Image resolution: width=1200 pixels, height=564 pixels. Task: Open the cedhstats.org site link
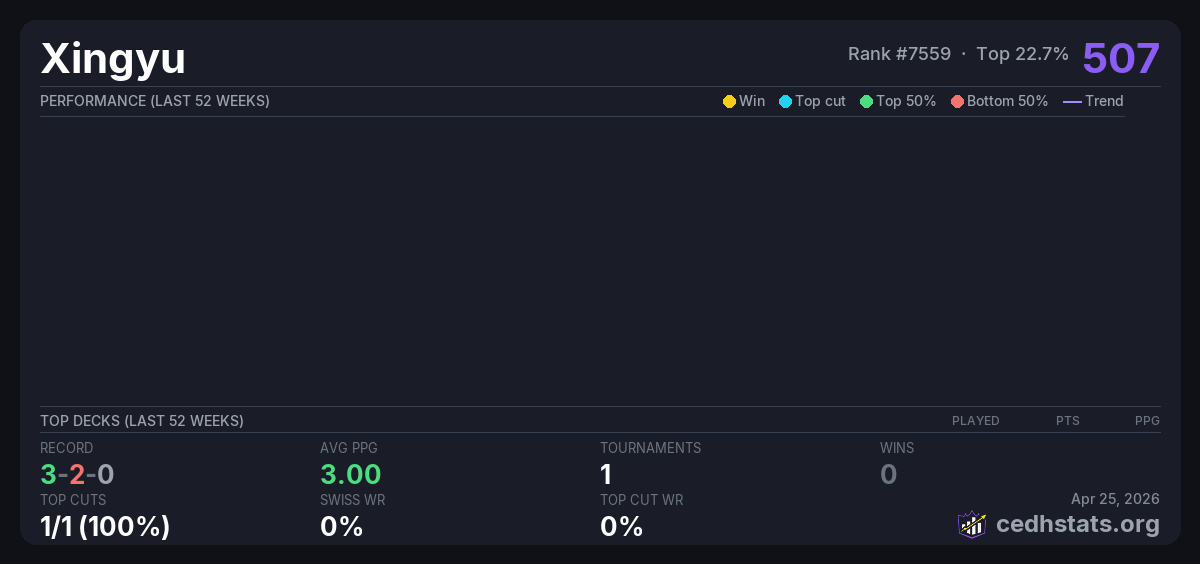1063,524
